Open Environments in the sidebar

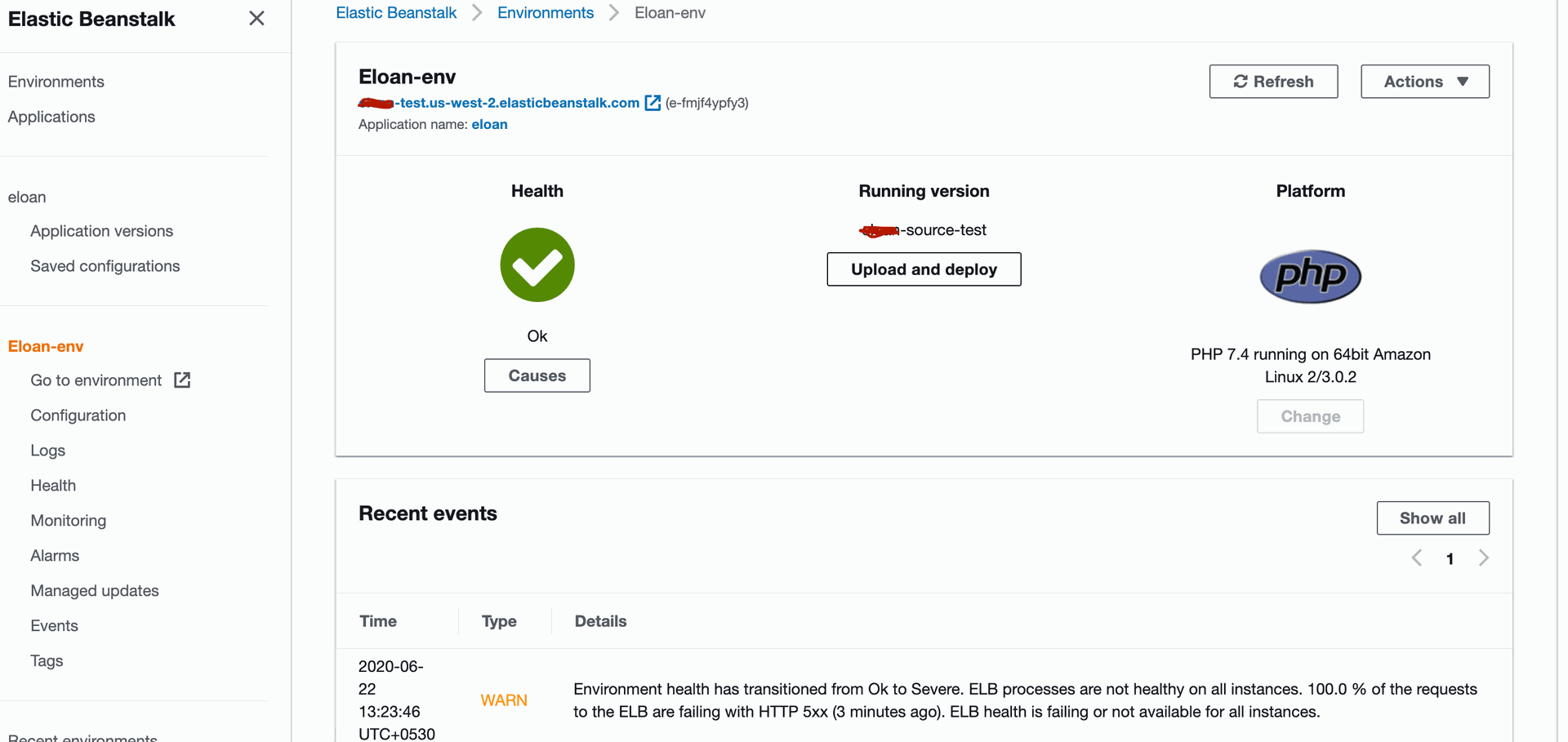[56, 82]
